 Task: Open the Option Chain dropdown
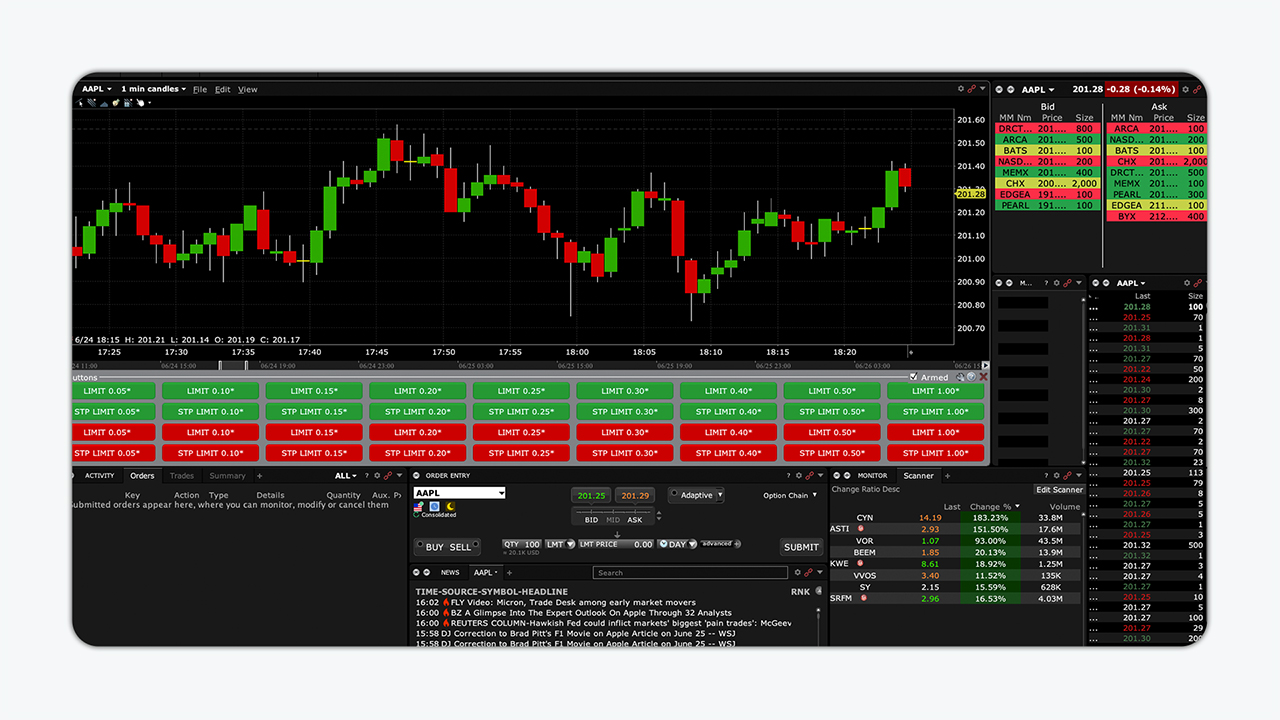click(790, 495)
